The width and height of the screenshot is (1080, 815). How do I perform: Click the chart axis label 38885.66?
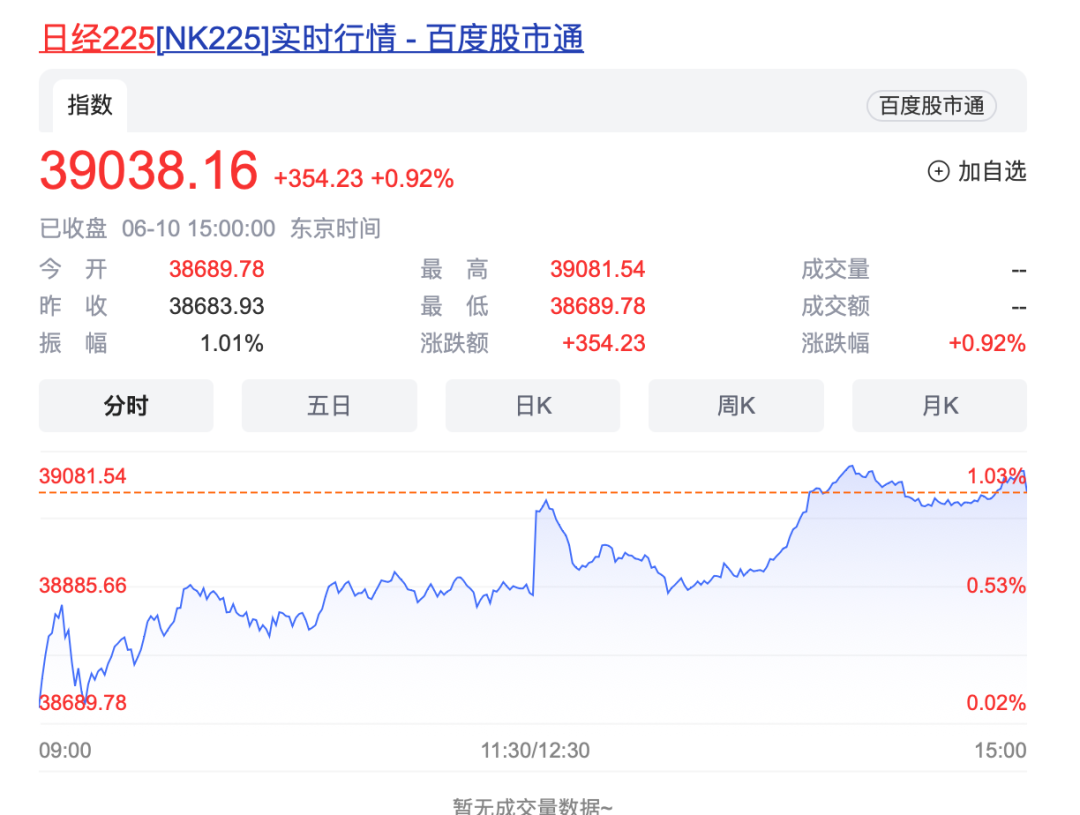(x=83, y=586)
